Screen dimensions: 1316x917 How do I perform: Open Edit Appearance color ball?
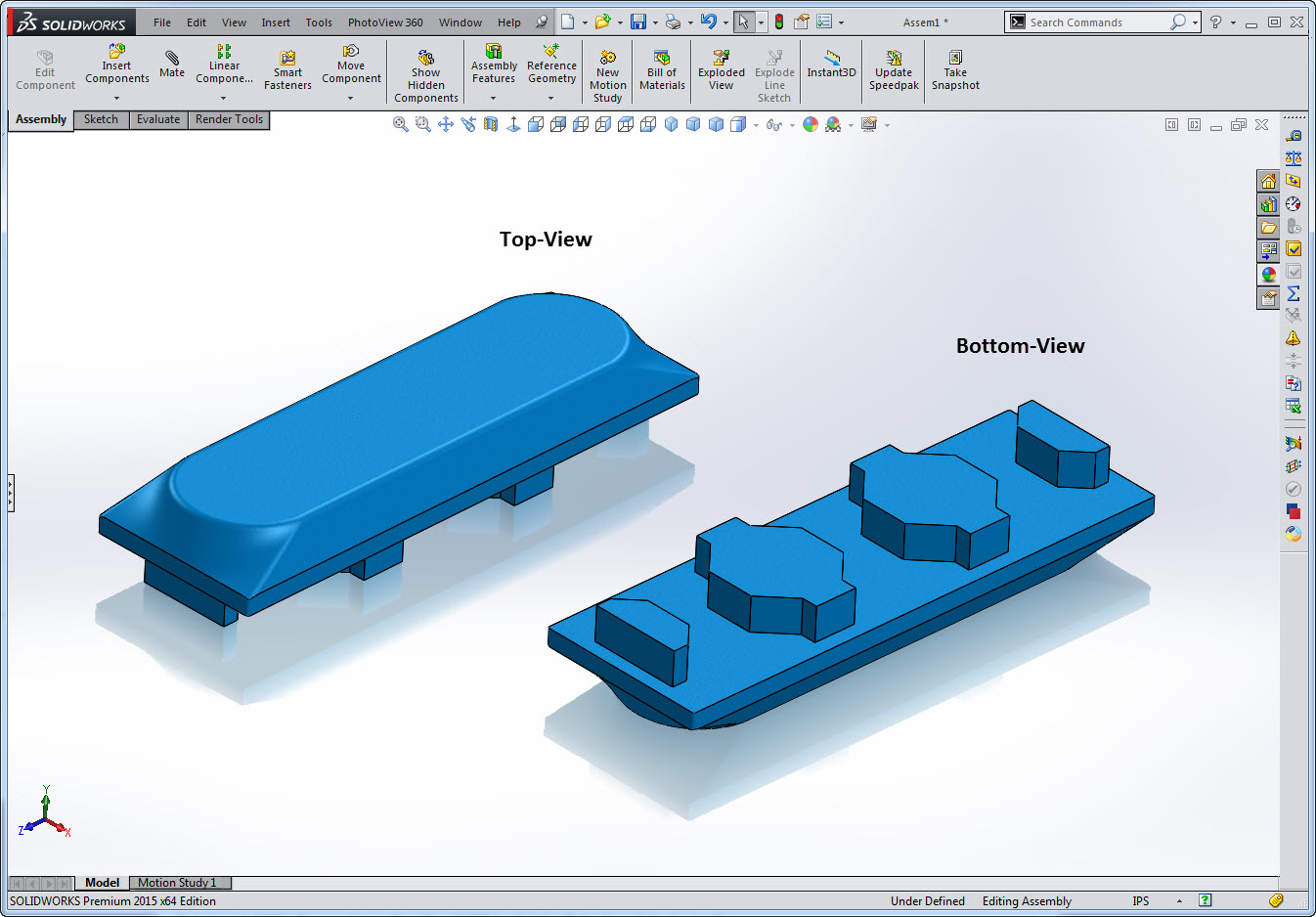pyautogui.click(x=810, y=124)
